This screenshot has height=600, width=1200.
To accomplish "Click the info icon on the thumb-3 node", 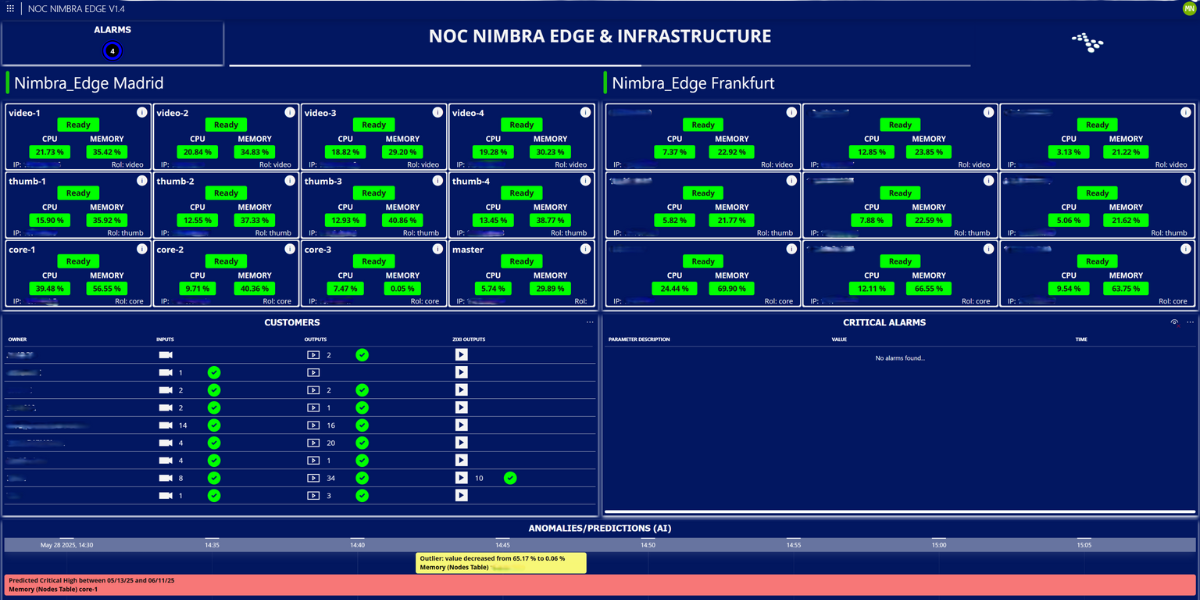I will [436, 180].
